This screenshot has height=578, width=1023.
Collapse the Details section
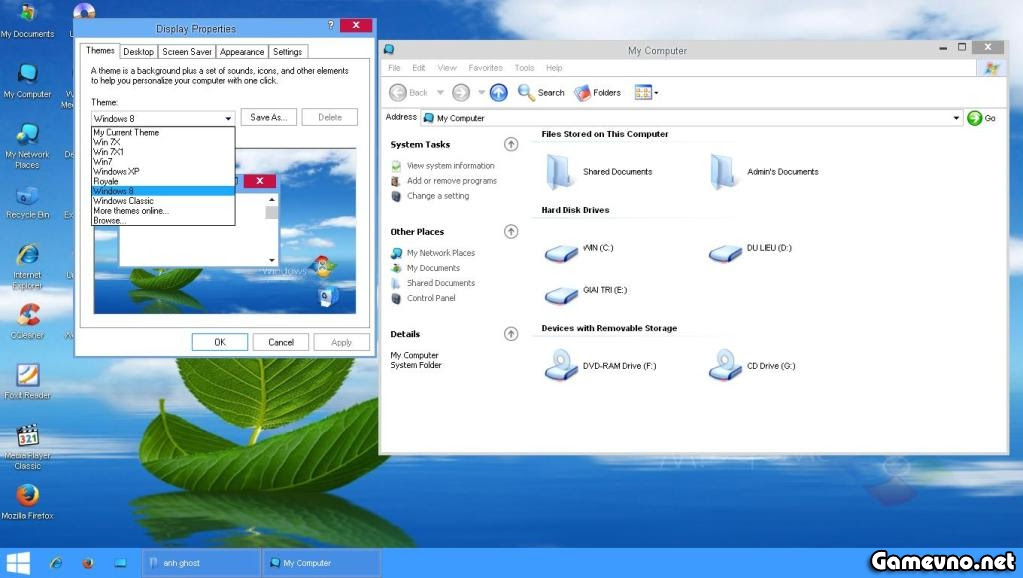(511, 334)
